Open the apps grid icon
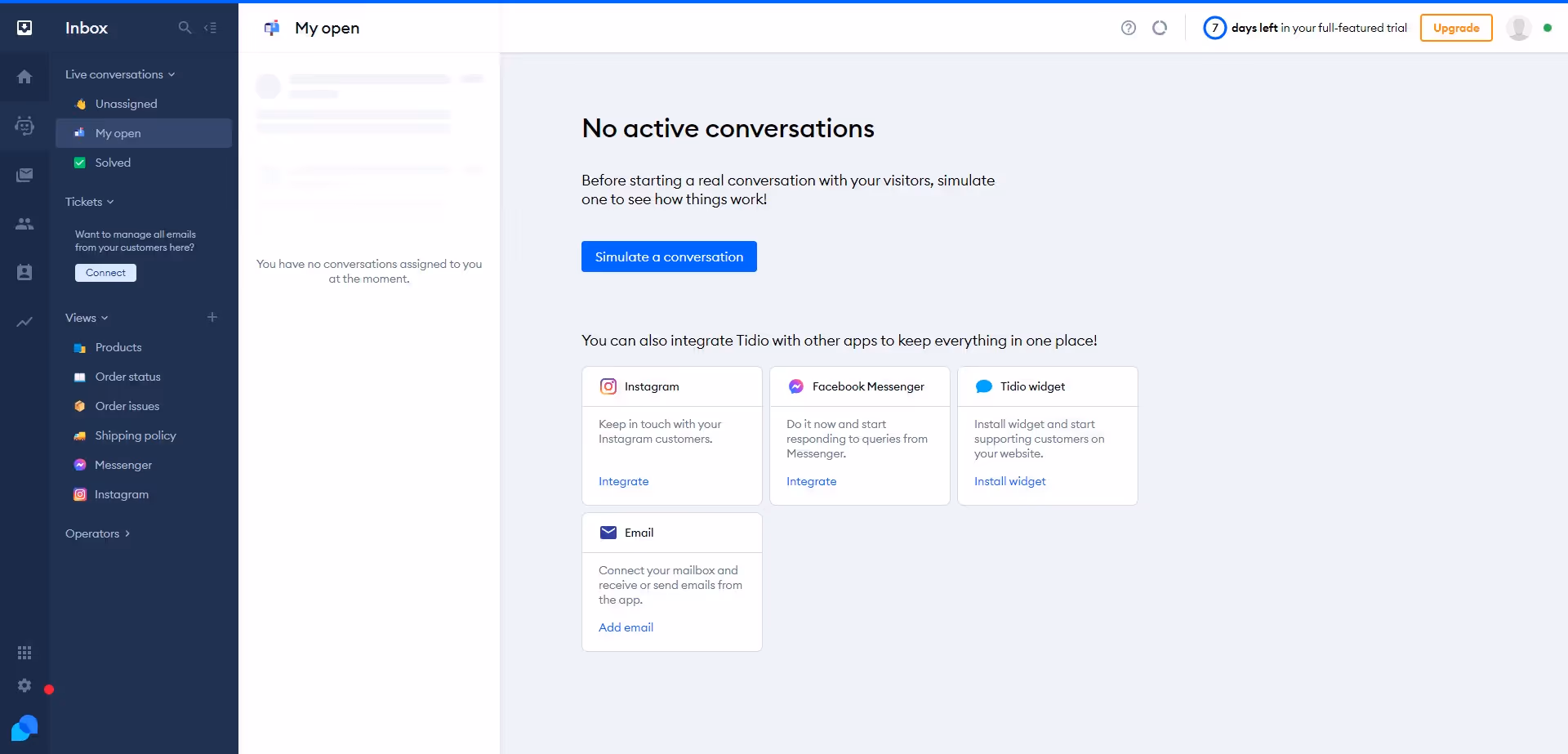 click(x=24, y=653)
